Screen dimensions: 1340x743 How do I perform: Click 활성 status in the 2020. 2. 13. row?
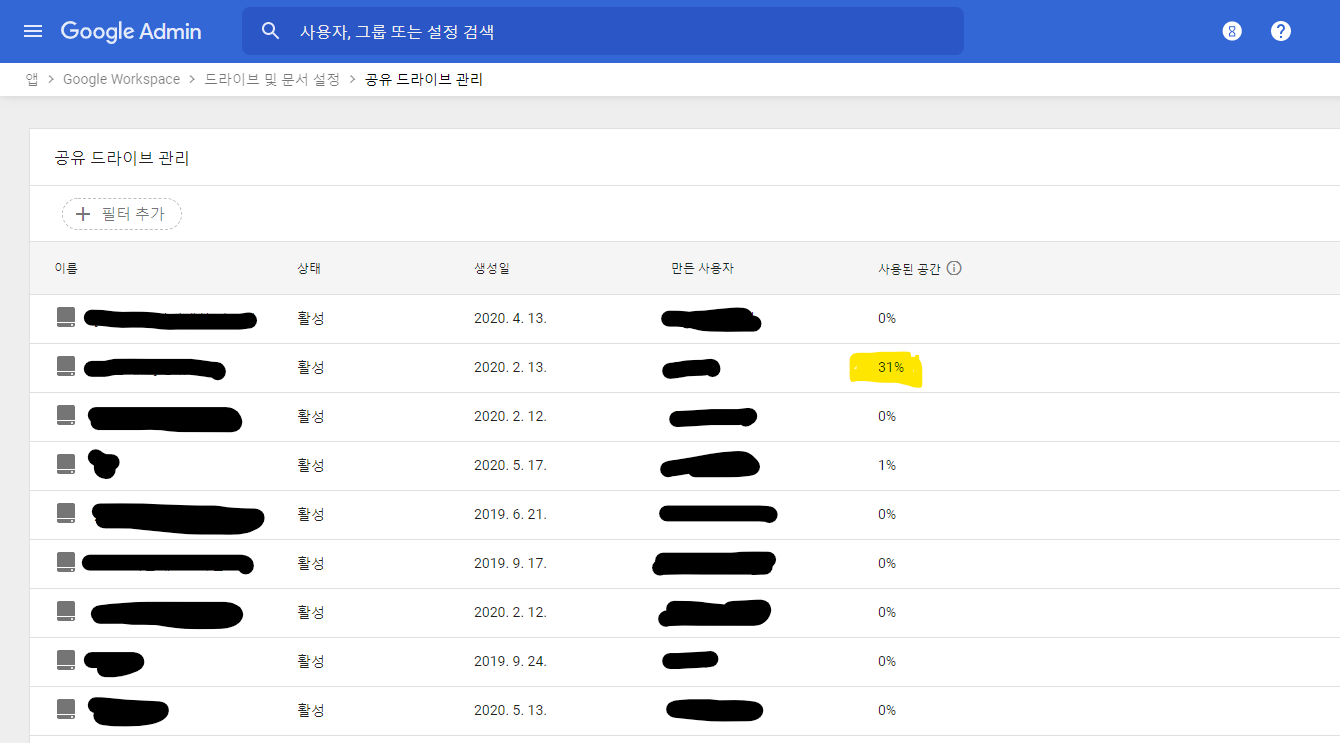click(311, 367)
